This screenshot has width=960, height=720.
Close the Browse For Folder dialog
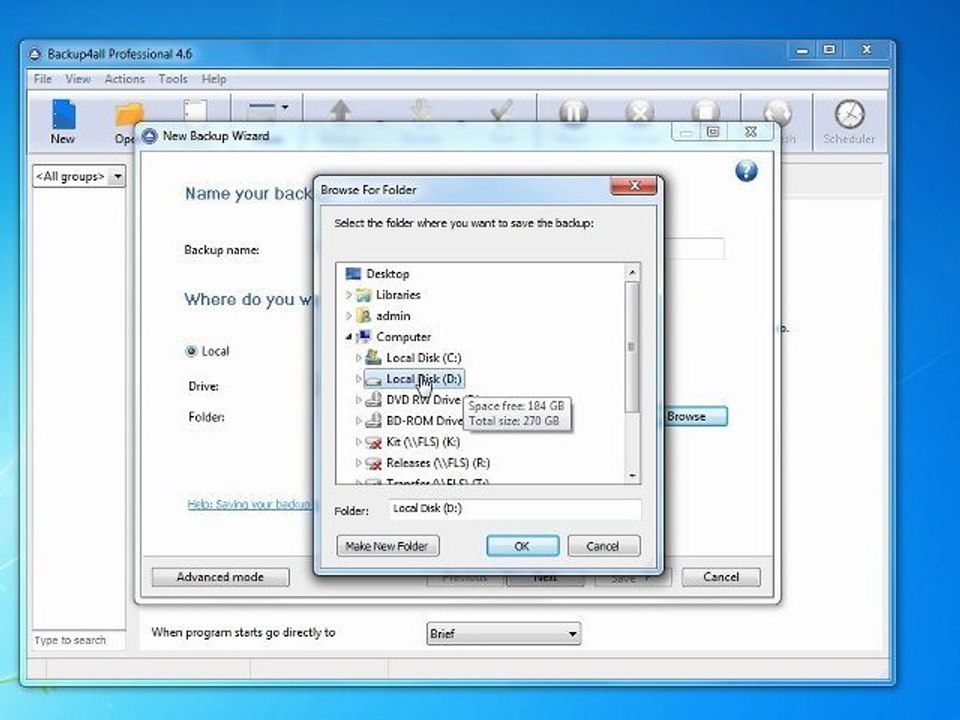[x=634, y=186]
